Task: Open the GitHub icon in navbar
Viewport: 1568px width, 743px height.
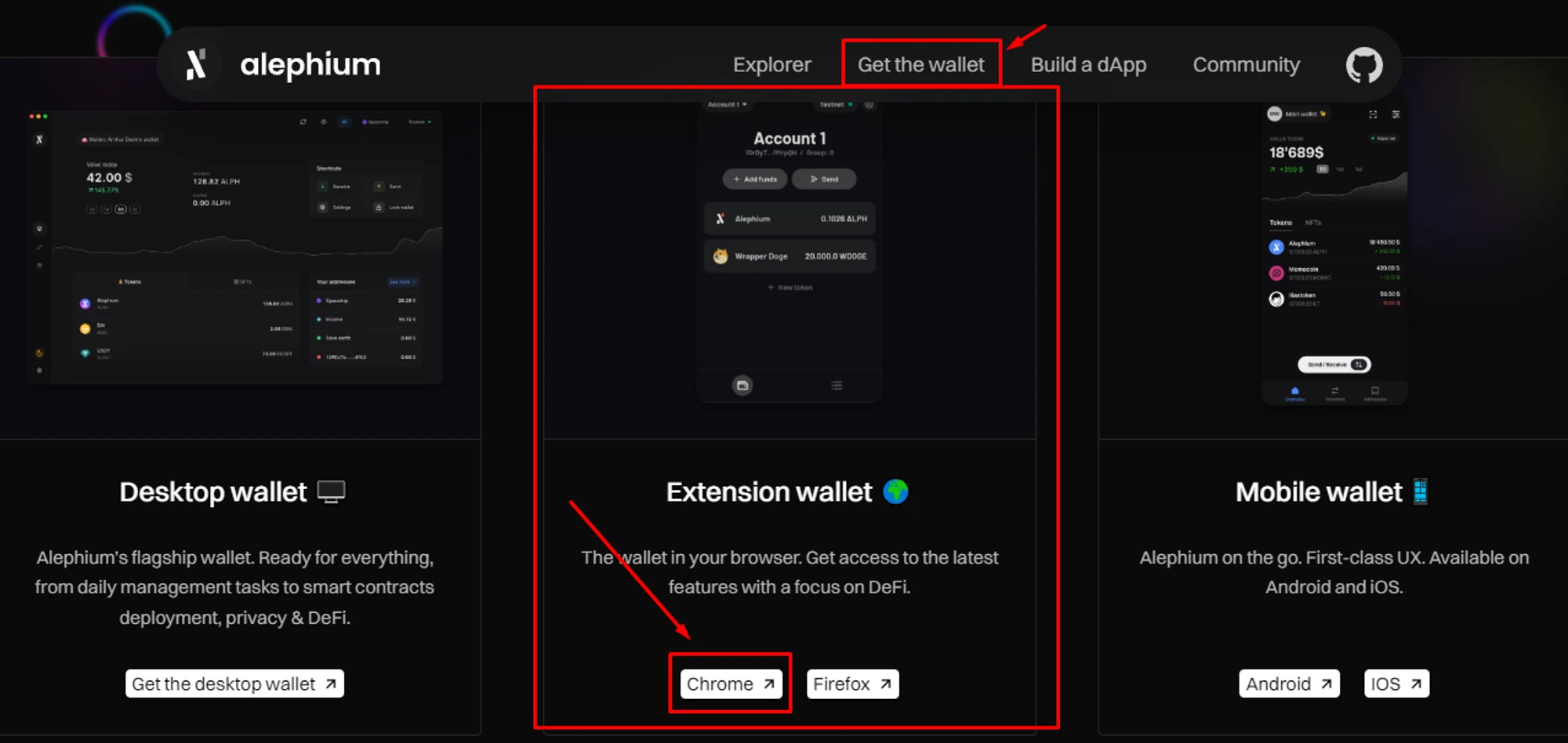Action: click(x=1364, y=65)
